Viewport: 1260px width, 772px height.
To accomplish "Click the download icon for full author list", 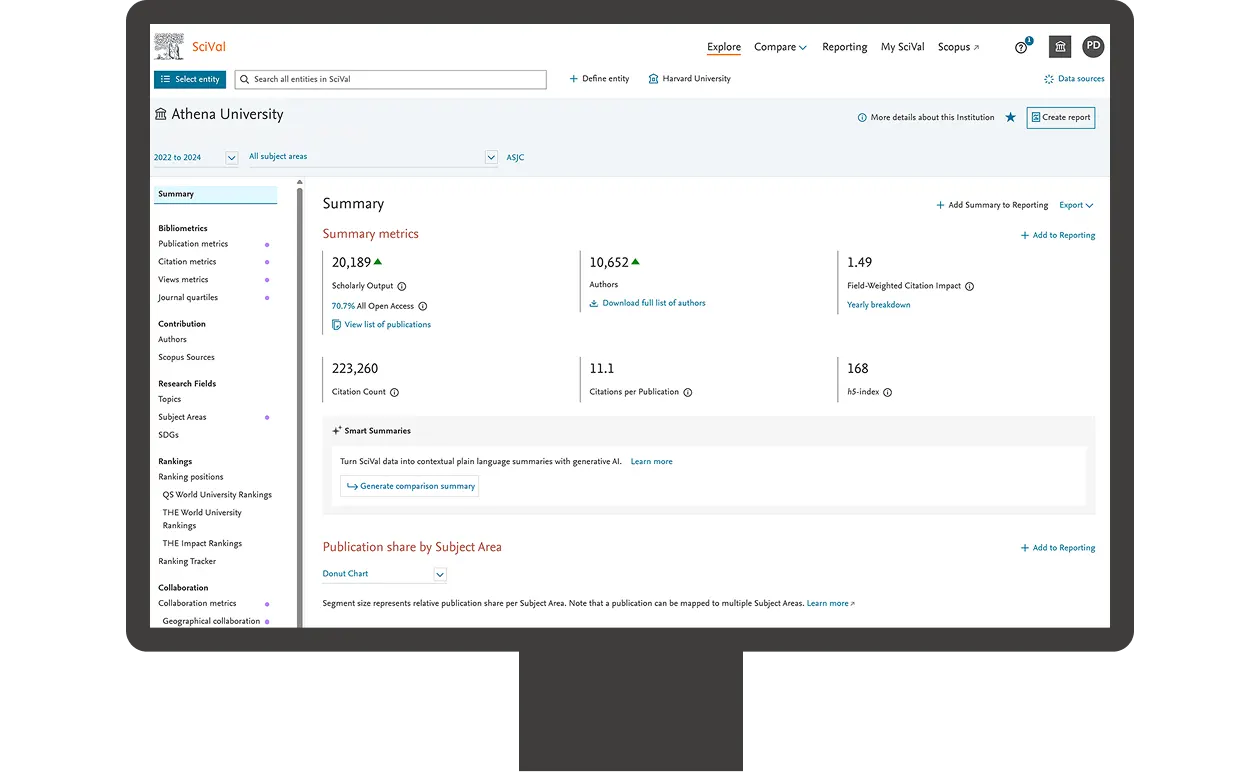I will [x=594, y=304].
